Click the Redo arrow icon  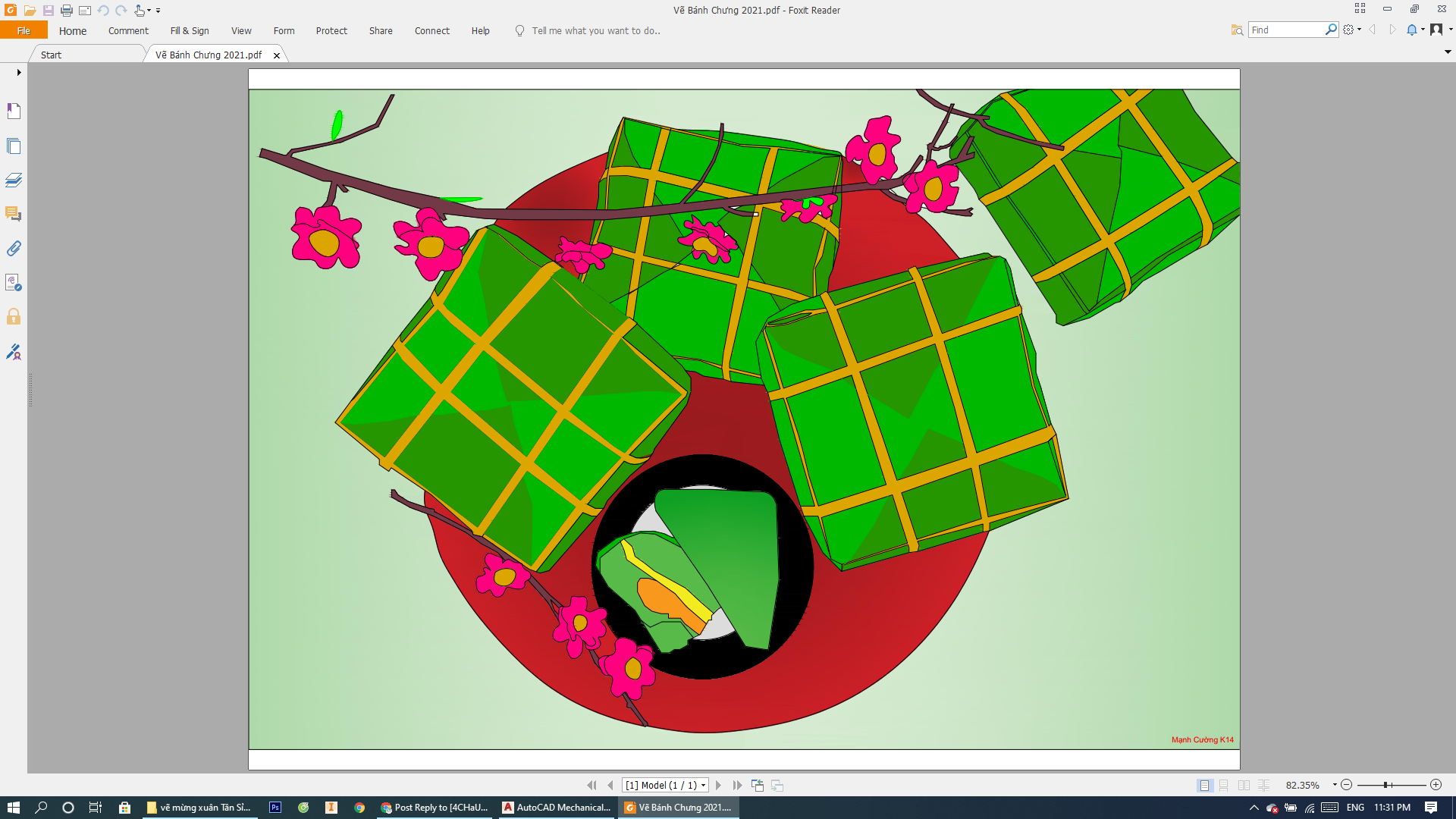(x=121, y=11)
